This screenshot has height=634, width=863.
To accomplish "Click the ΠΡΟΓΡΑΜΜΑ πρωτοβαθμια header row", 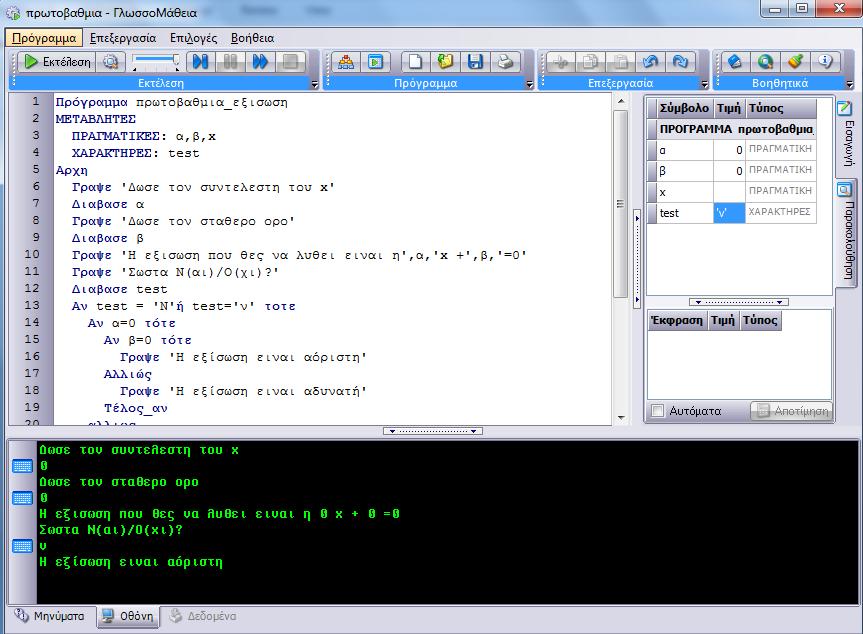I will [x=732, y=129].
